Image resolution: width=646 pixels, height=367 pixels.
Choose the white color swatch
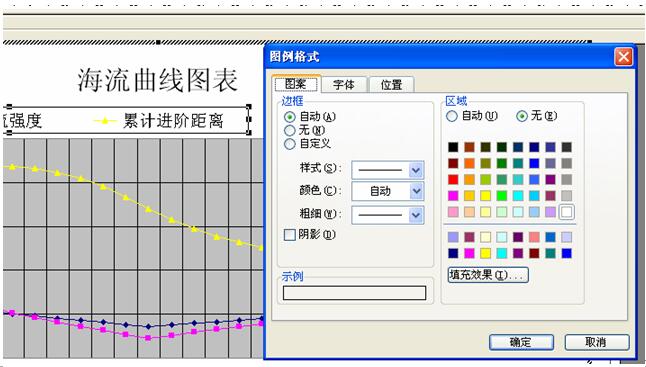coord(567,212)
